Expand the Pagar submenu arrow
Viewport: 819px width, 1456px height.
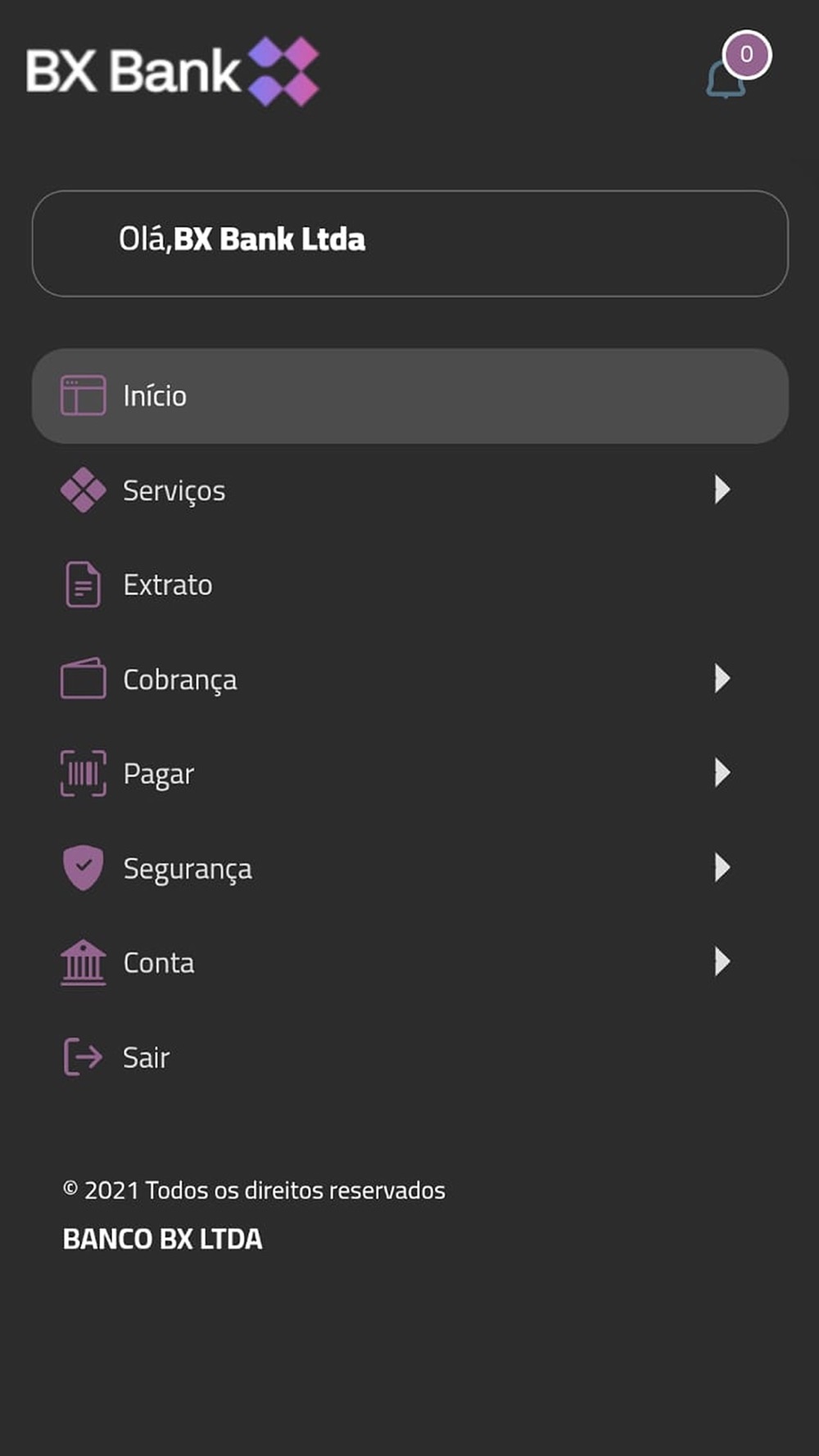coord(722,772)
